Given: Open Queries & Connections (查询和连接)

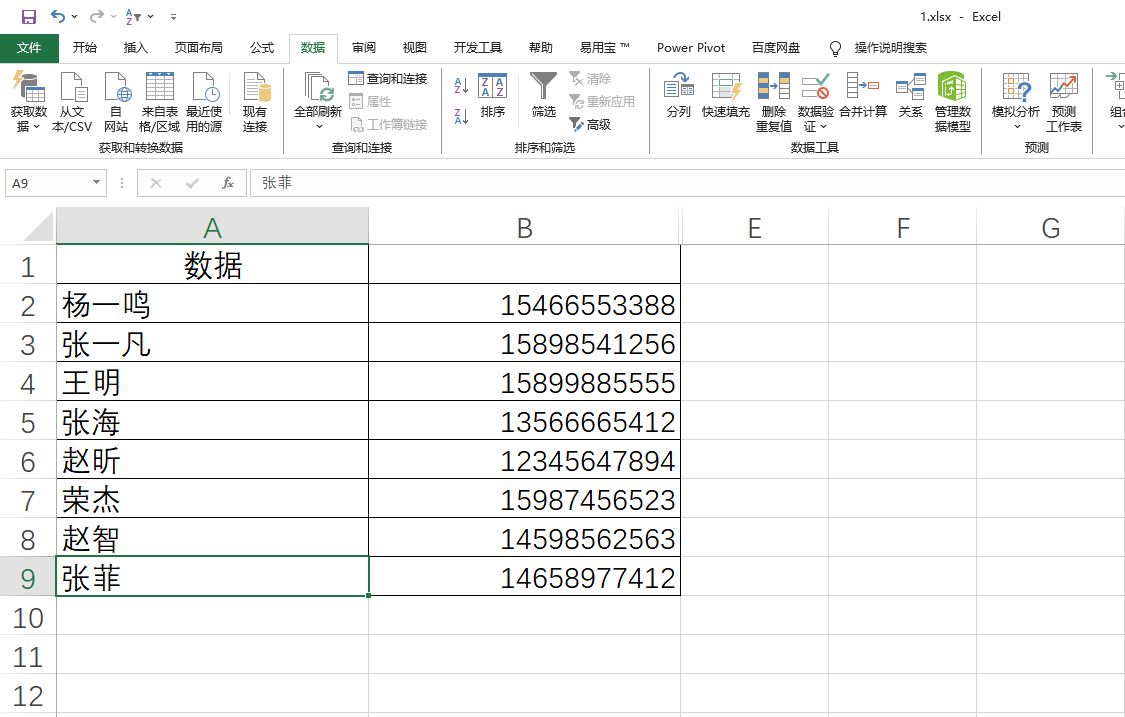Looking at the screenshot, I should pyautogui.click(x=387, y=78).
